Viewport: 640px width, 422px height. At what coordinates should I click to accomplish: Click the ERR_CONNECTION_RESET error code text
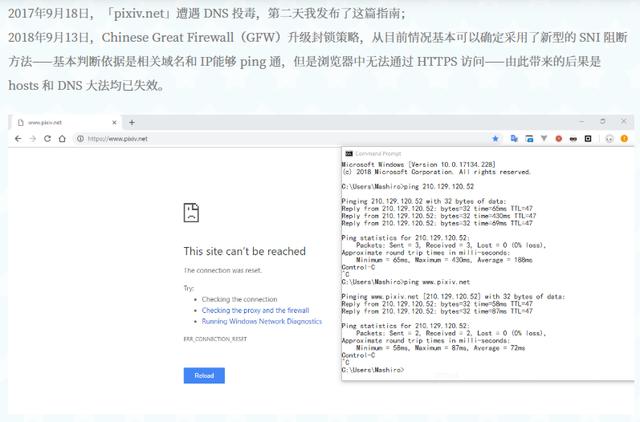215,339
